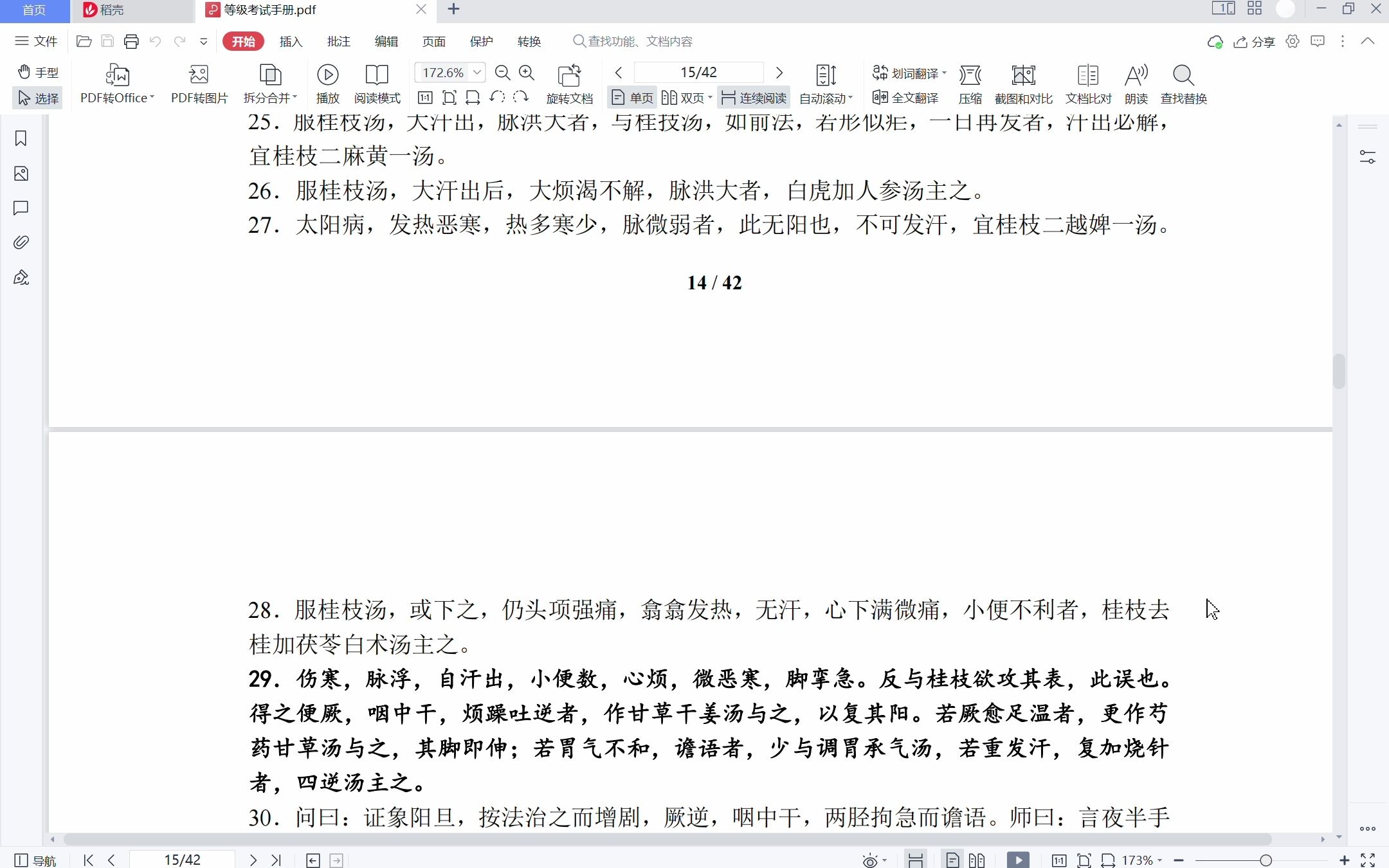Click the vertical scrollbar thumb
This screenshot has width=1389, height=868.
1339,371
